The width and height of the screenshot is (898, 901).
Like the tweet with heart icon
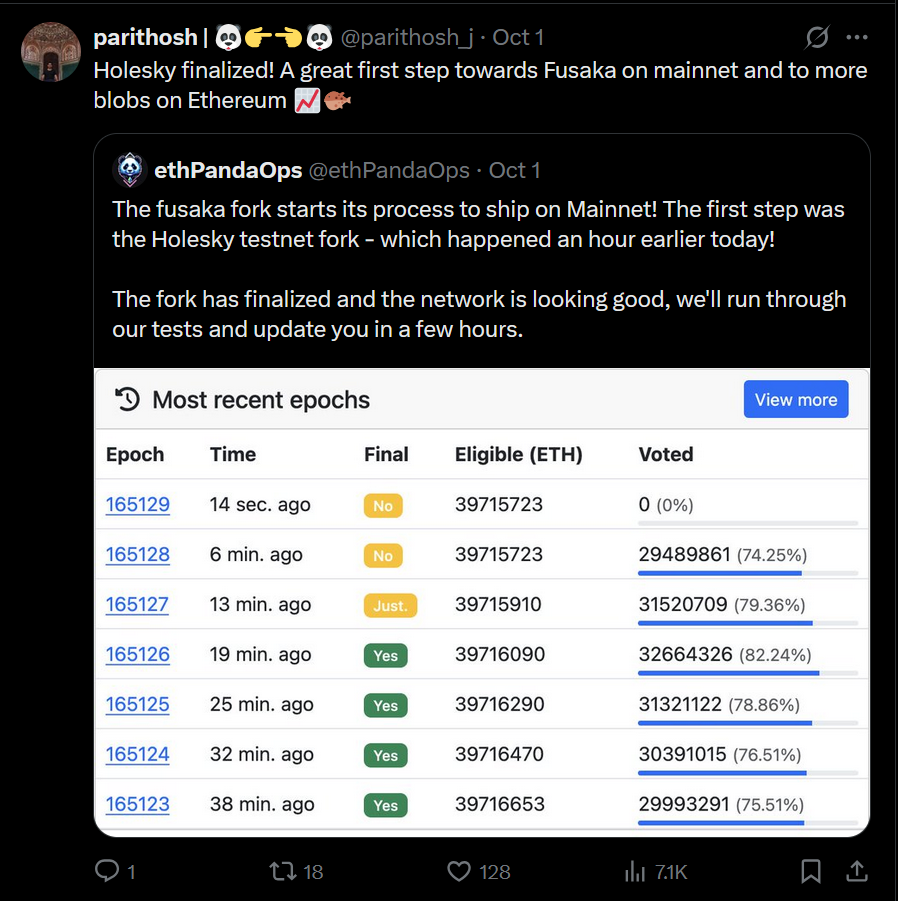(x=459, y=872)
